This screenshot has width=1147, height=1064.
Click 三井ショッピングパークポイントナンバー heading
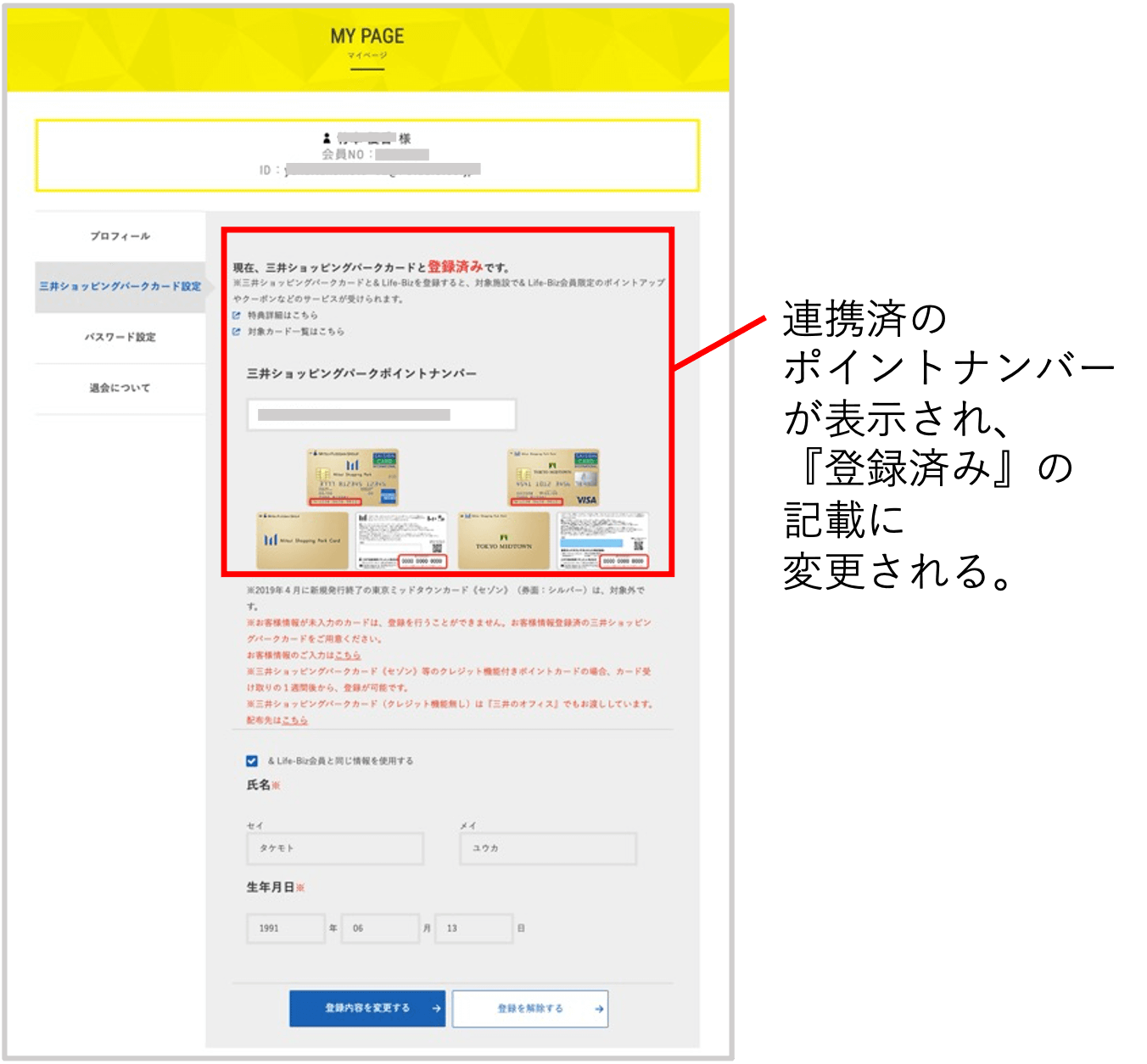pyautogui.click(x=361, y=373)
